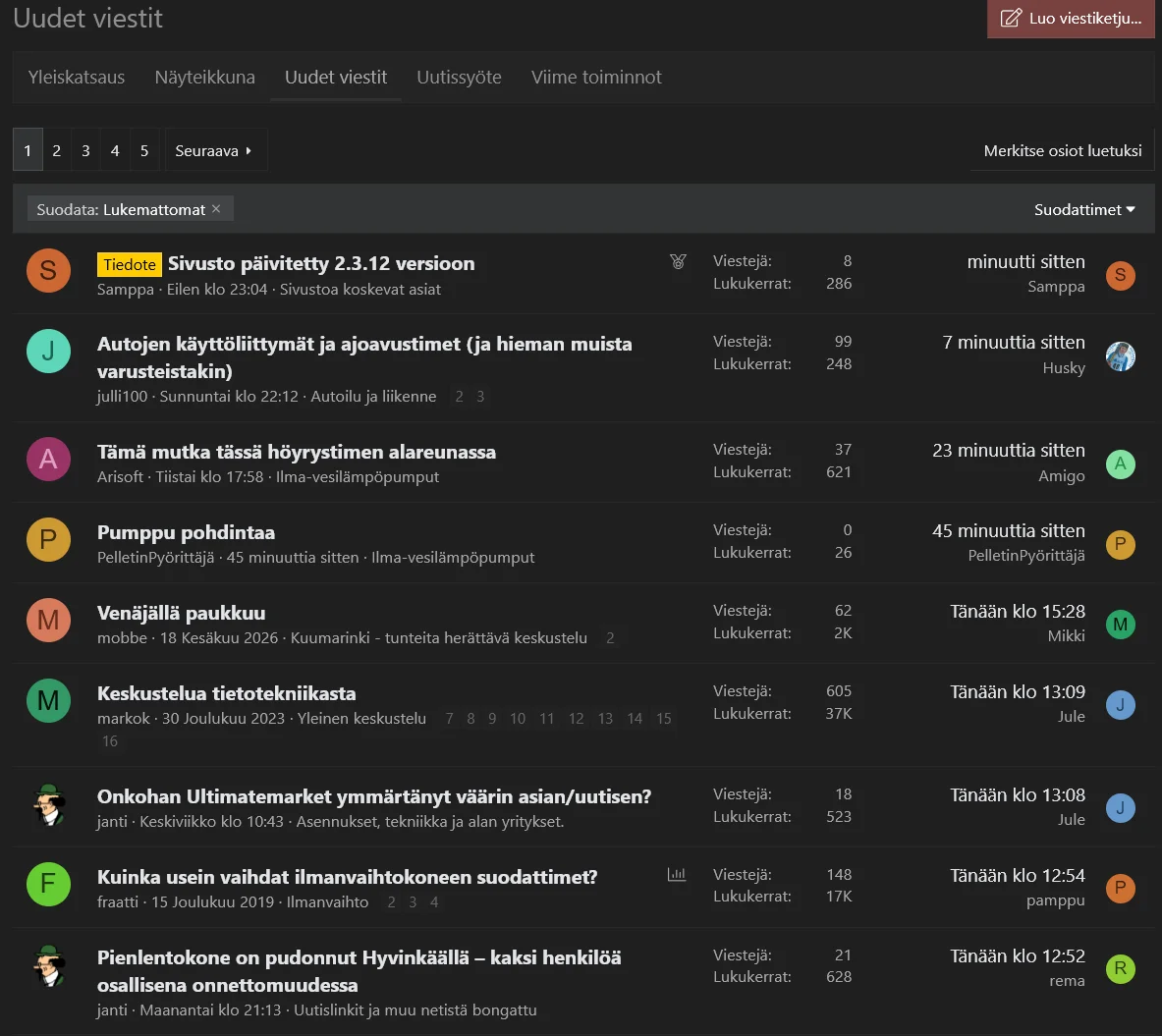This screenshot has height=1036, width=1162.
Task: Click Merkitse osiot luetuksi
Action: click(1062, 150)
